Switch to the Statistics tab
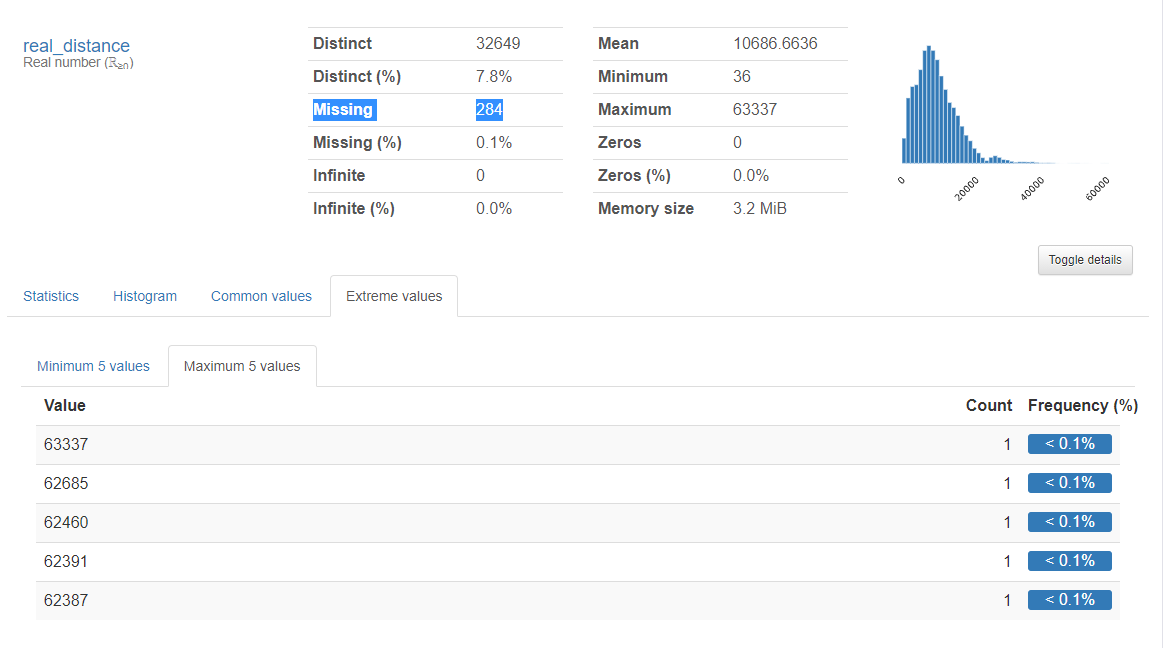The height and width of the screenshot is (648, 1165). 51,296
